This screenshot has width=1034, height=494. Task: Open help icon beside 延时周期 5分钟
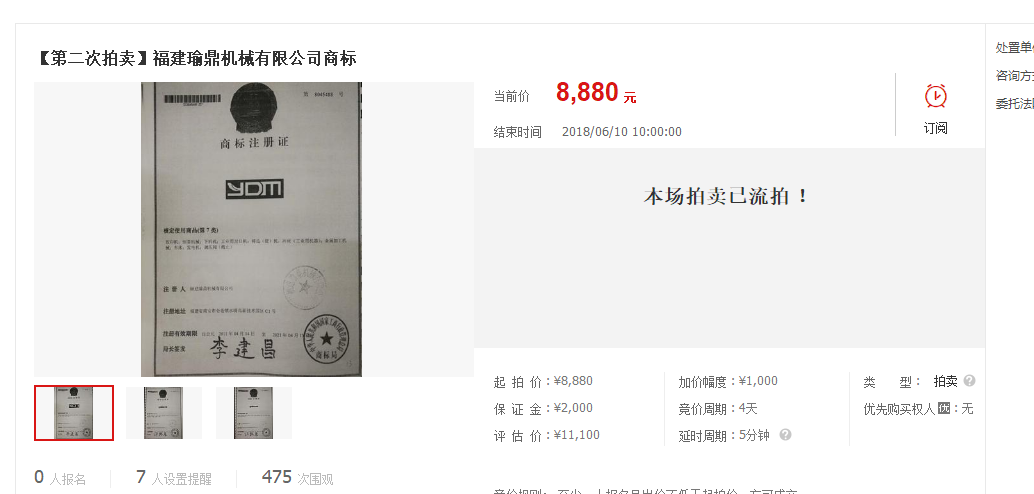click(785, 435)
